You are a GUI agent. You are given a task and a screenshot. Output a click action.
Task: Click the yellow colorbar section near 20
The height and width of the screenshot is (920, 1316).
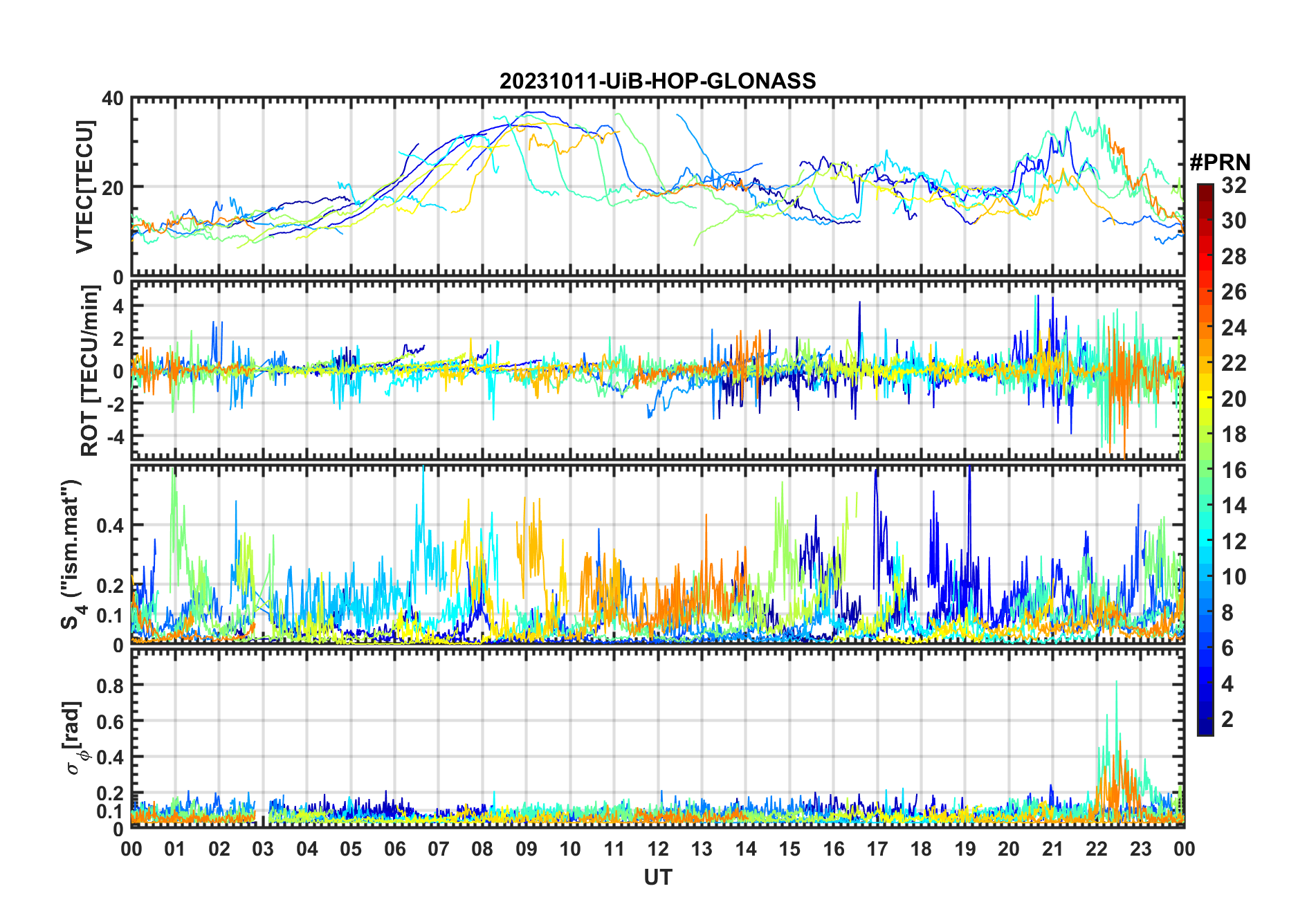pyautogui.click(x=1205, y=398)
